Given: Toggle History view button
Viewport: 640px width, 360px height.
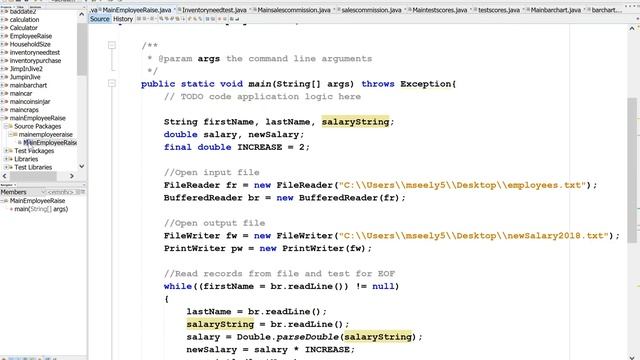Looking at the screenshot, I should [123, 19].
